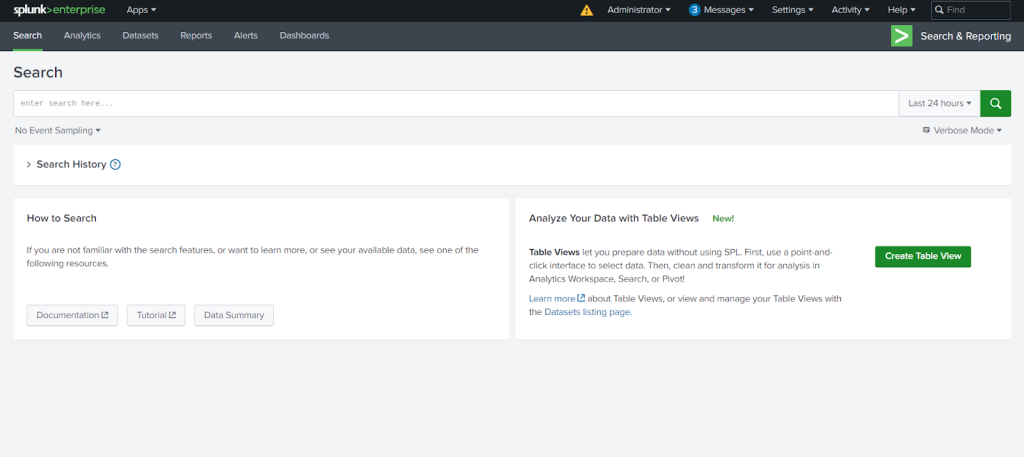1024x457 pixels.
Task: Open the Help menu
Action: point(901,10)
